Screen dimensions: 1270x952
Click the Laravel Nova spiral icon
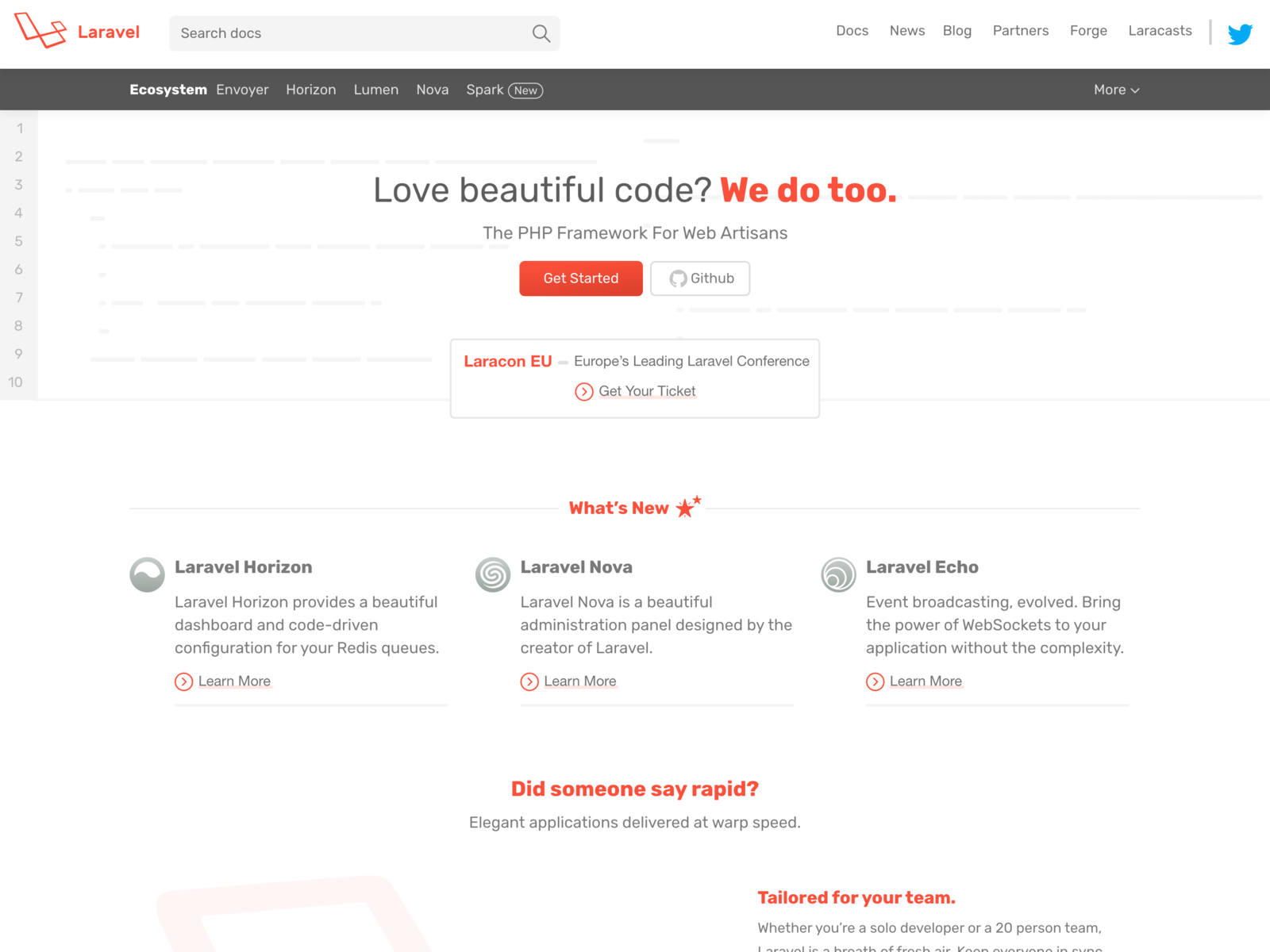tap(493, 575)
